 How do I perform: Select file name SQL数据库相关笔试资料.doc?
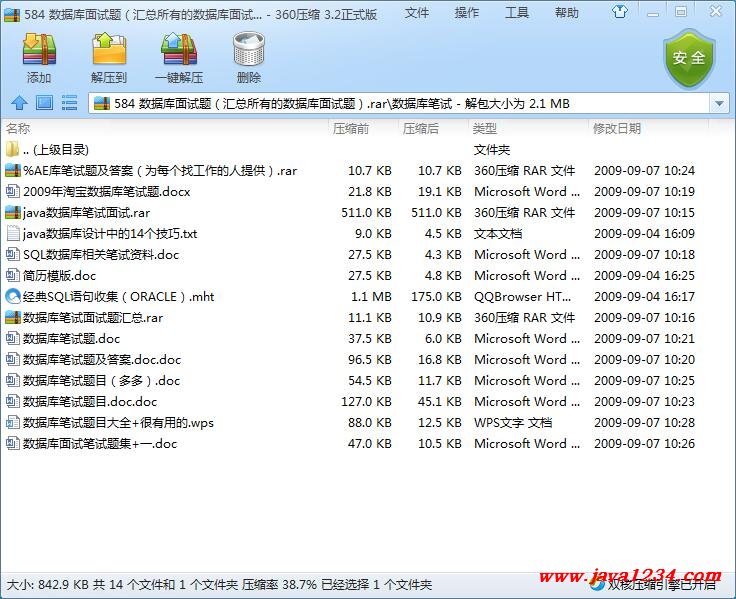click(101, 254)
